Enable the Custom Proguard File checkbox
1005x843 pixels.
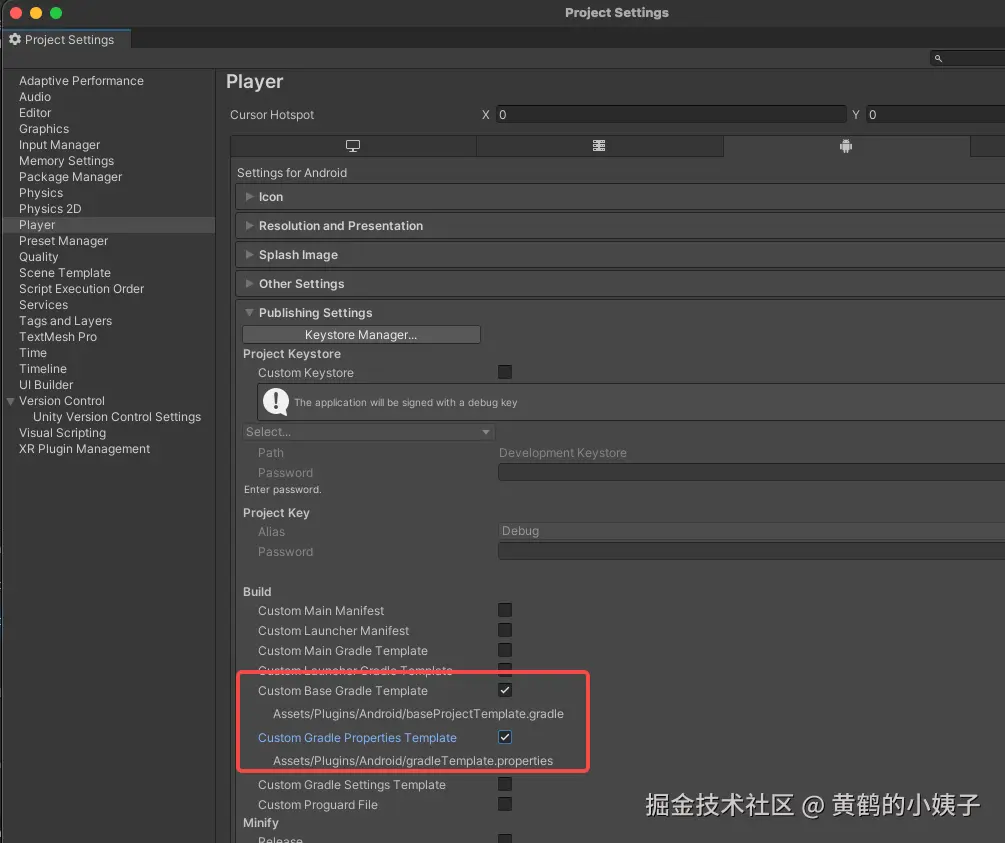pyautogui.click(x=505, y=804)
